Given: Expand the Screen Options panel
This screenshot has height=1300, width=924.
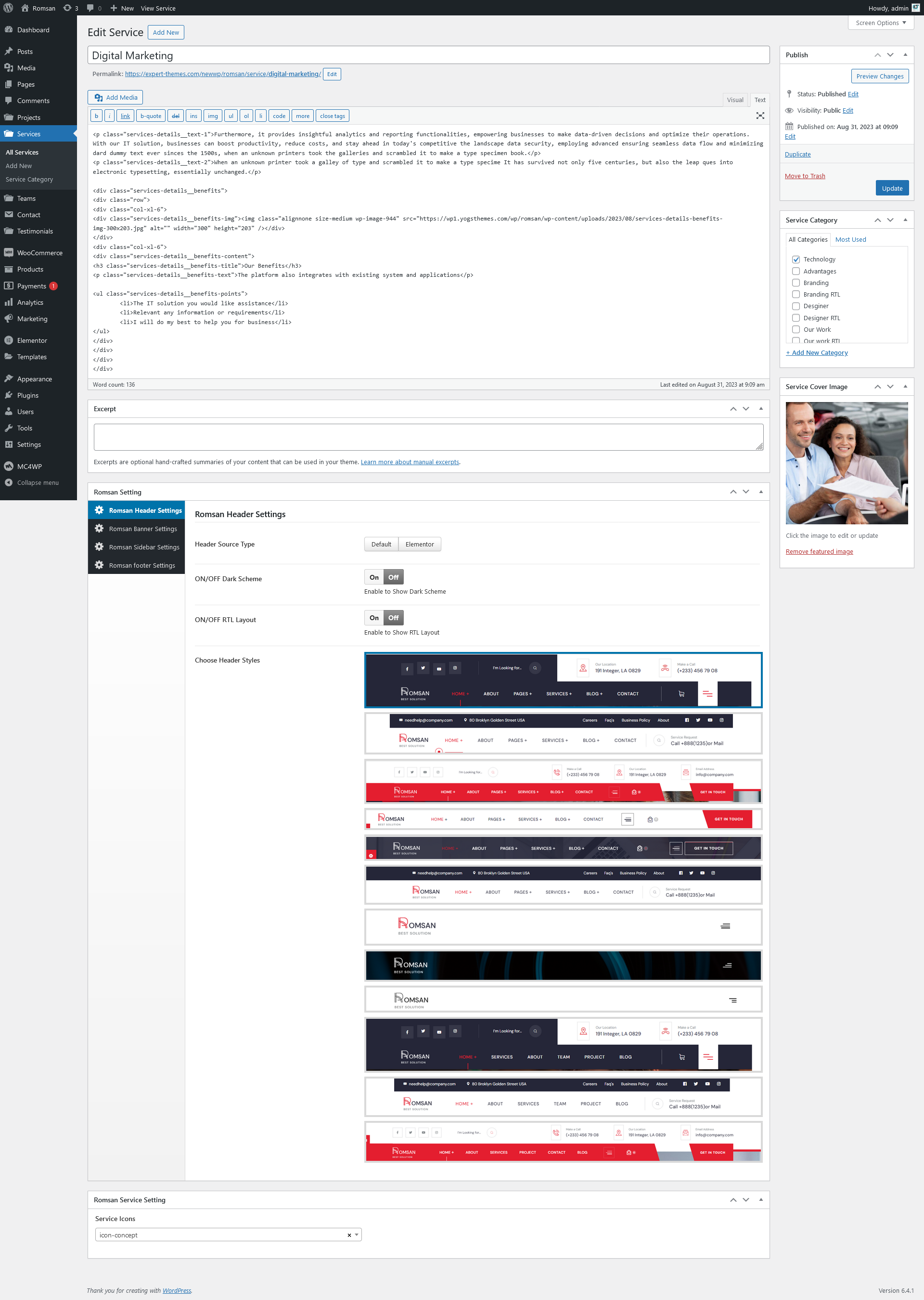Looking at the screenshot, I should pos(880,23).
